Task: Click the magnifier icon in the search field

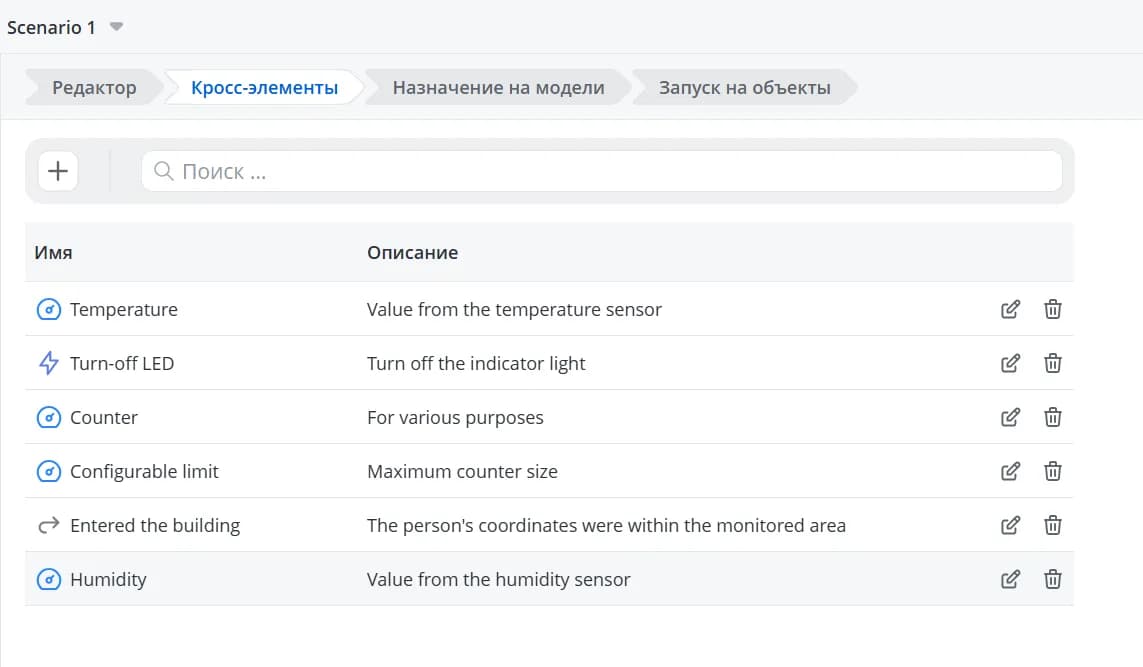Action: 164,171
